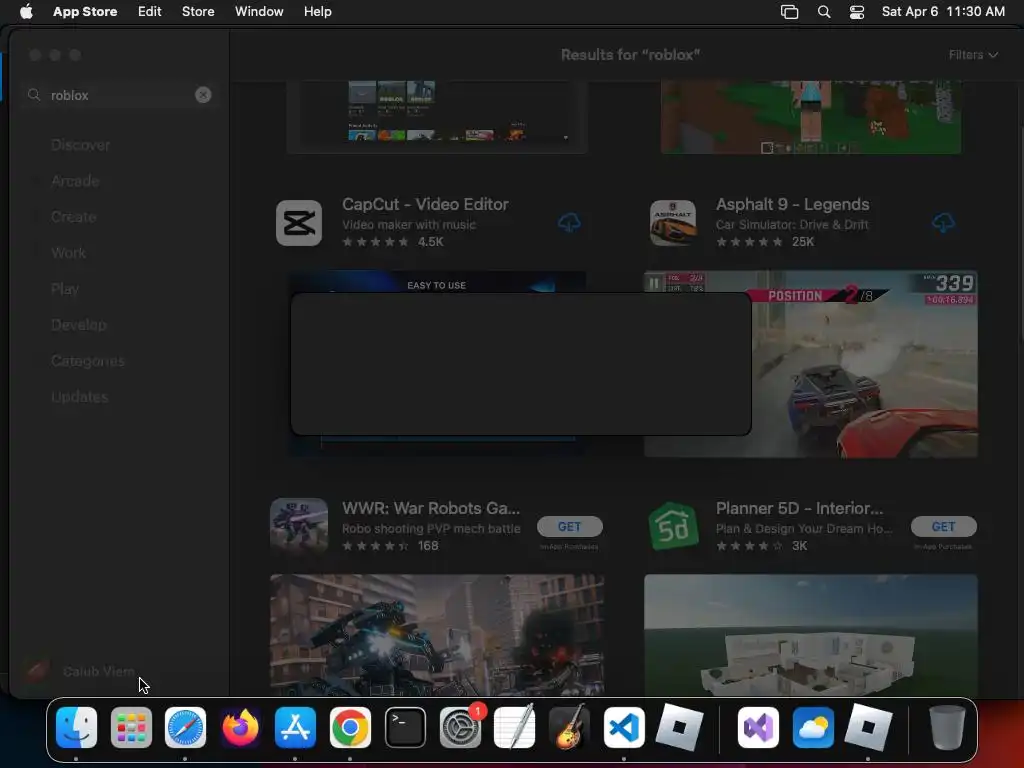Download CapCut via the cloud icon

569,223
